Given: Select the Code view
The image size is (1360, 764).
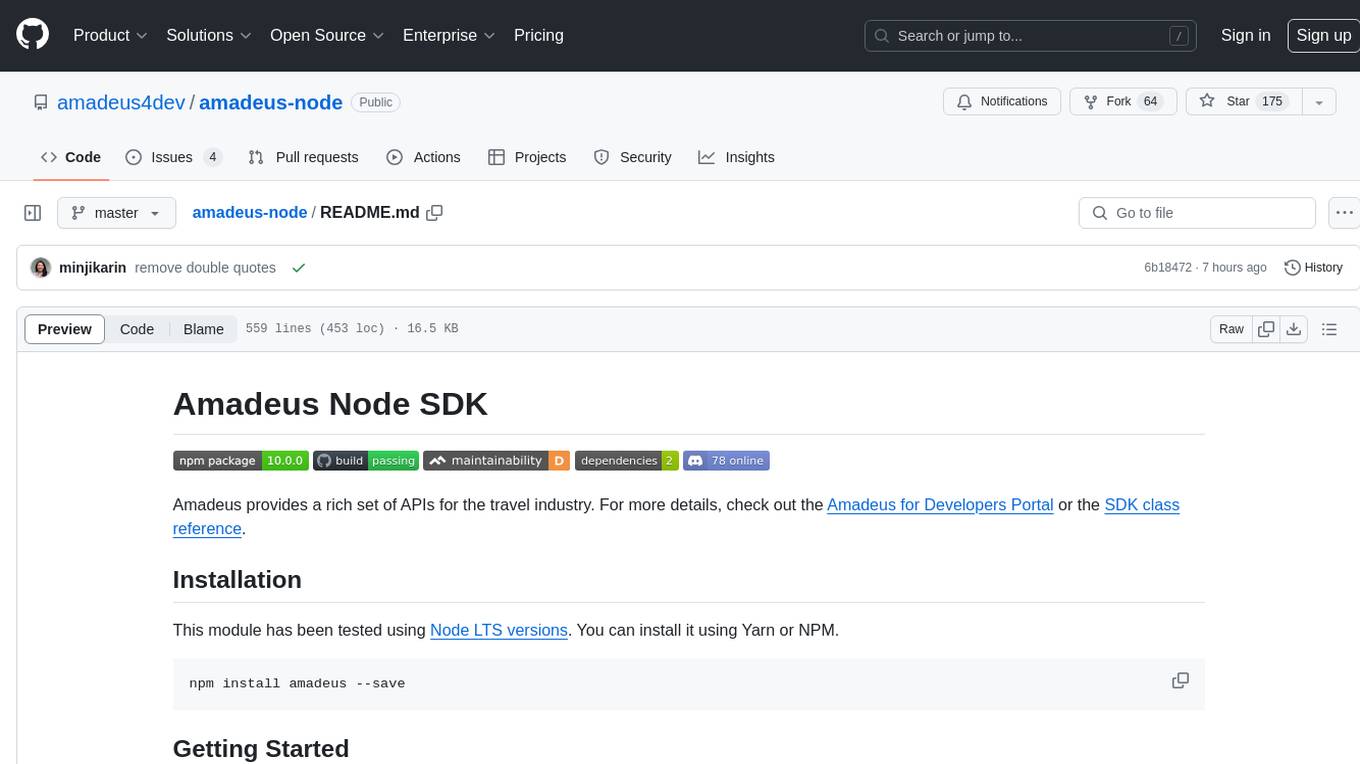Looking at the screenshot, I should (137, 329).
